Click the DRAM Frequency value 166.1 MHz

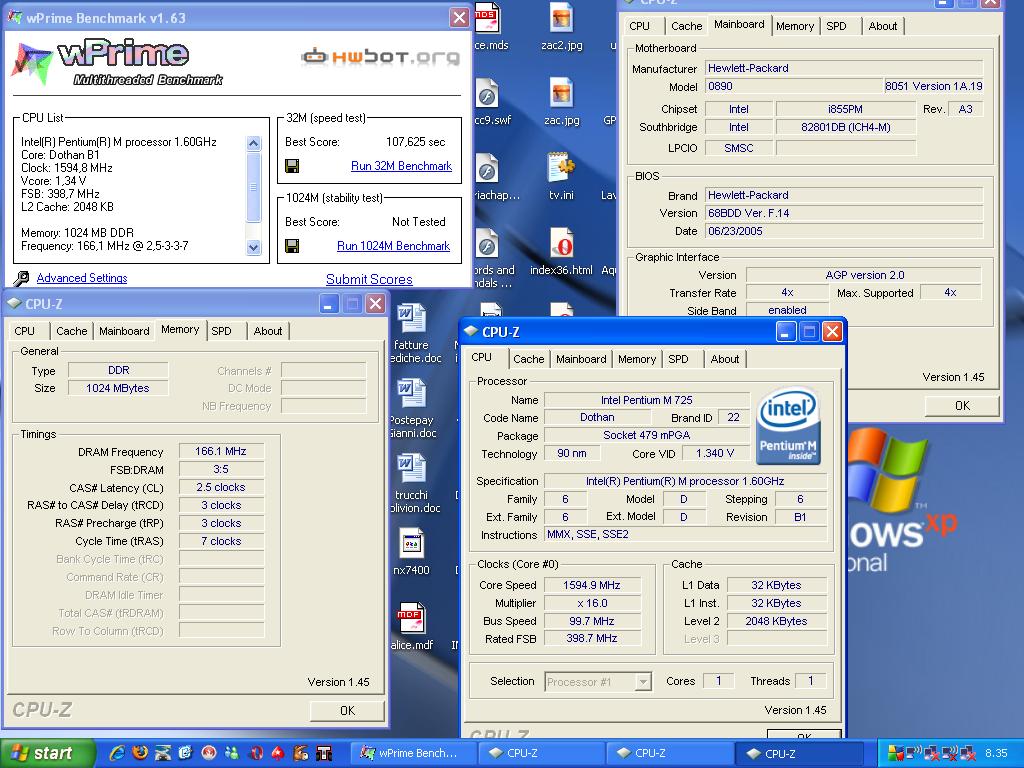pos(221,451)
